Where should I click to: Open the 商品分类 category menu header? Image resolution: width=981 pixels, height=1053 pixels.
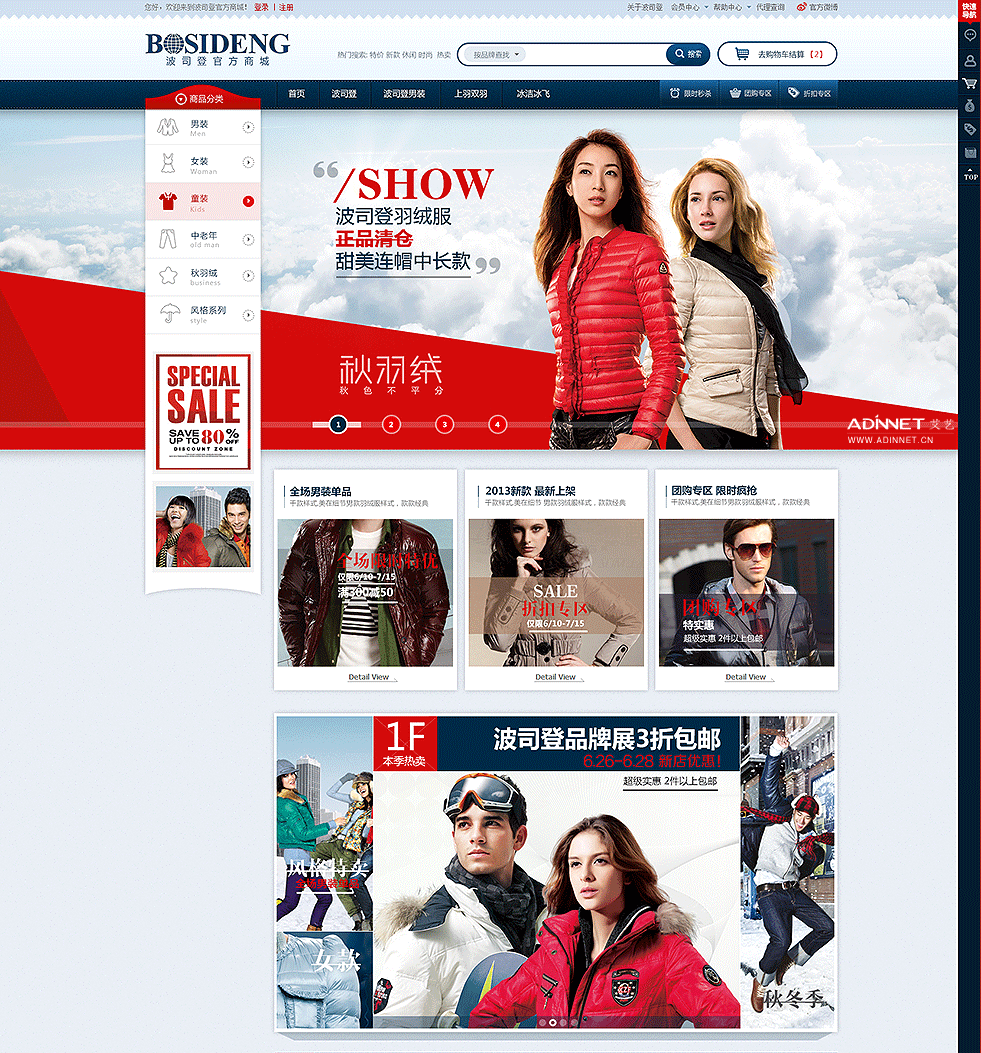point(203,98)
